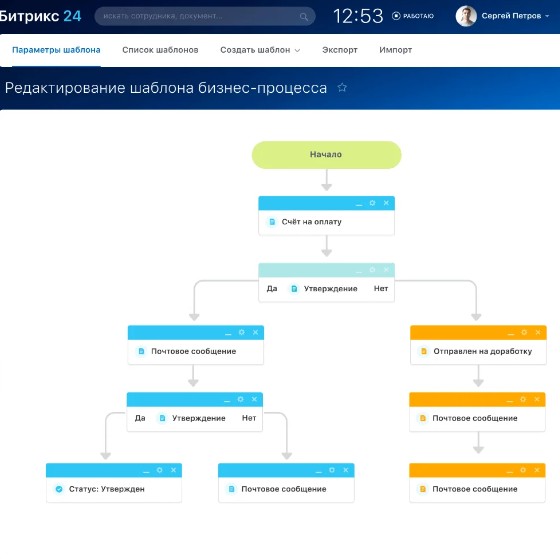Open Сергей Петров user menu

point(515,16)
